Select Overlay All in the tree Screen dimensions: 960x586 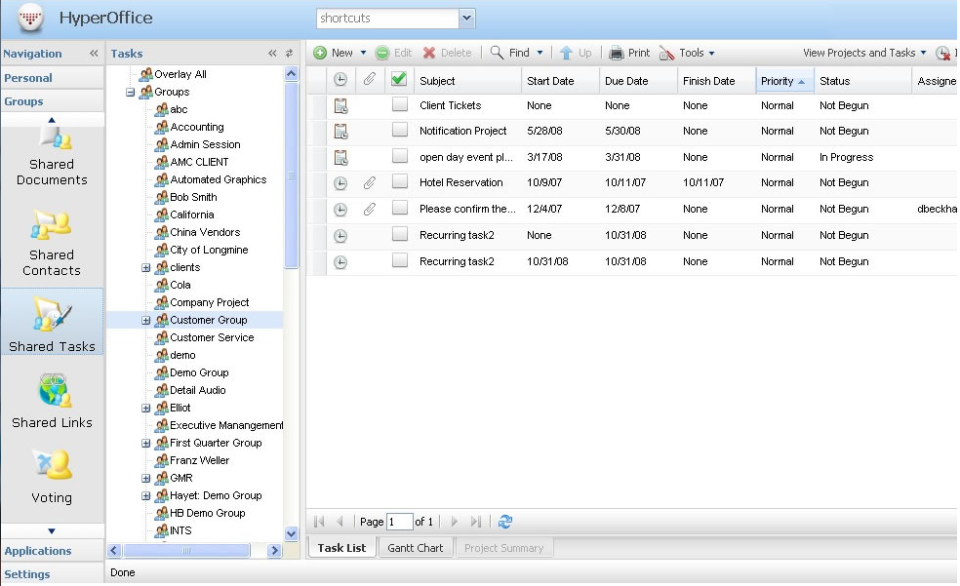pyautogui.click(x=180, y=74)
